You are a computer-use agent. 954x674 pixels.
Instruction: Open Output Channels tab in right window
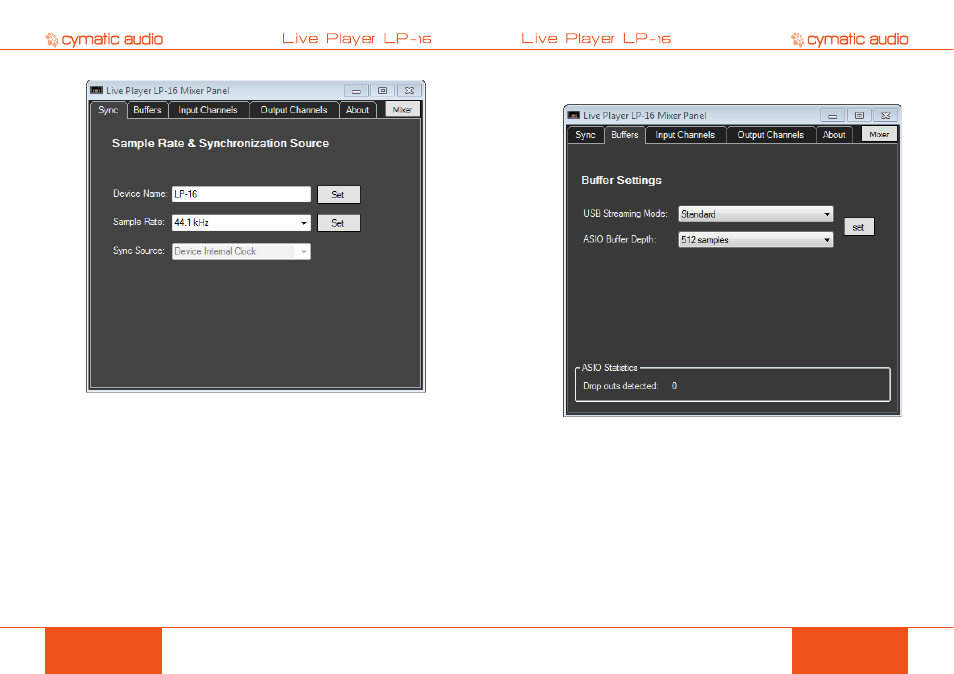(771, 135)
